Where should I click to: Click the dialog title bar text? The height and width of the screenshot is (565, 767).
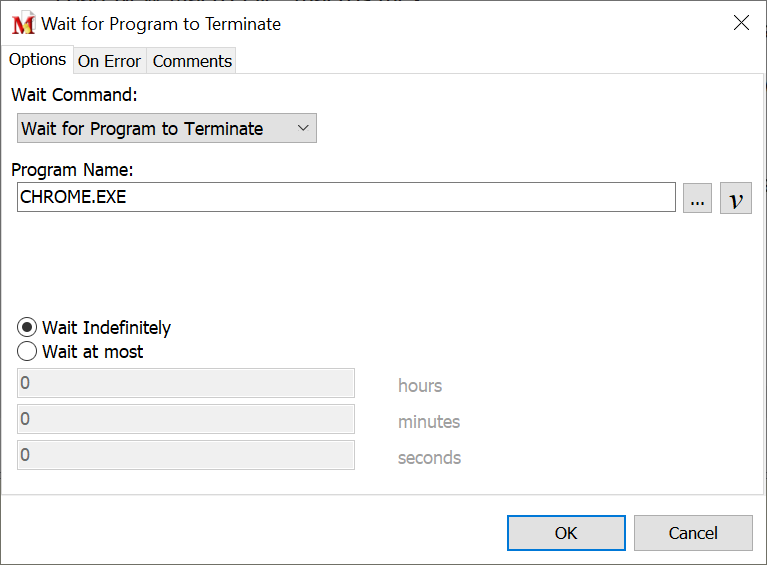click(x=161, y=24)
